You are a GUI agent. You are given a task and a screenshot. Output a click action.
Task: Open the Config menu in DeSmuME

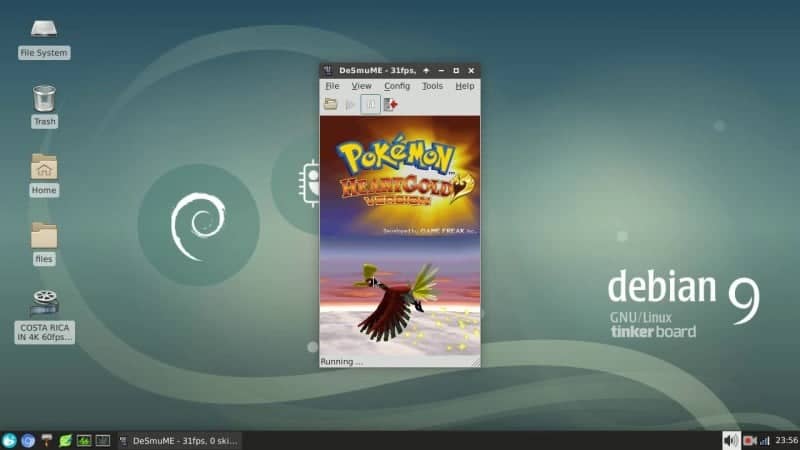[x=397, y=86]
